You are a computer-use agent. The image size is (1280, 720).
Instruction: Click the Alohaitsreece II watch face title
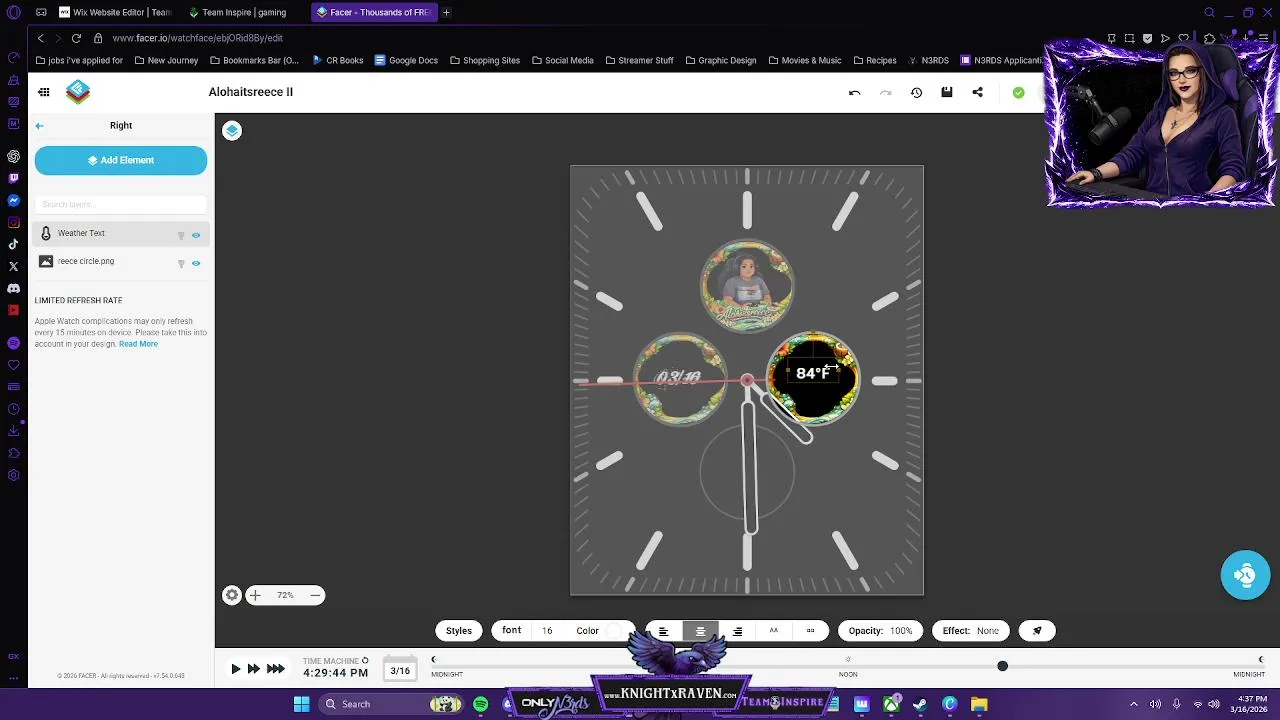coord(251,92)
